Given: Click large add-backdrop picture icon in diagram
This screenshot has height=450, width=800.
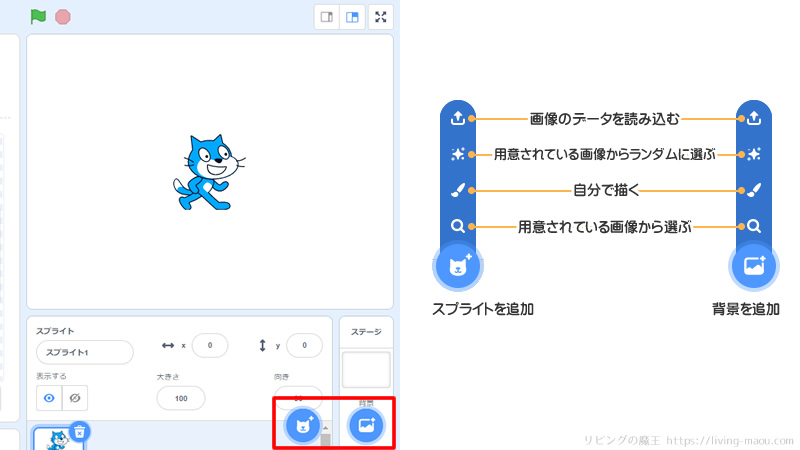Looking at the screenshot, I should (x=754, y=266).
